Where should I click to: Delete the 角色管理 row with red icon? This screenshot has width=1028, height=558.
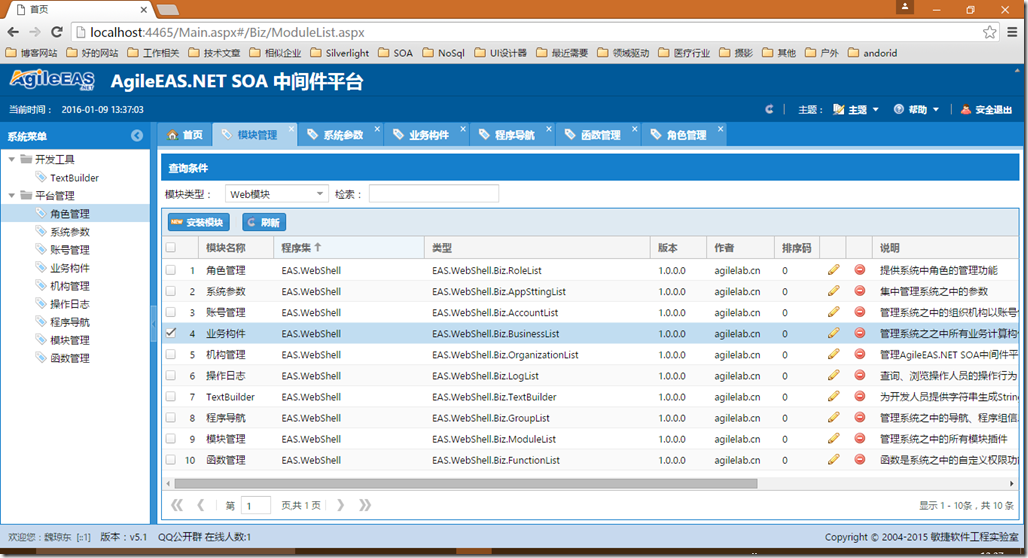tap(860, 269)
